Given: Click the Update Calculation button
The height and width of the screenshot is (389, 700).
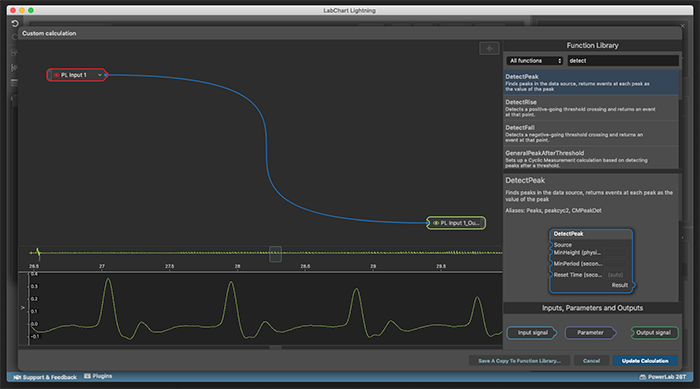Looking at the screenshot, I should (645, 361).
